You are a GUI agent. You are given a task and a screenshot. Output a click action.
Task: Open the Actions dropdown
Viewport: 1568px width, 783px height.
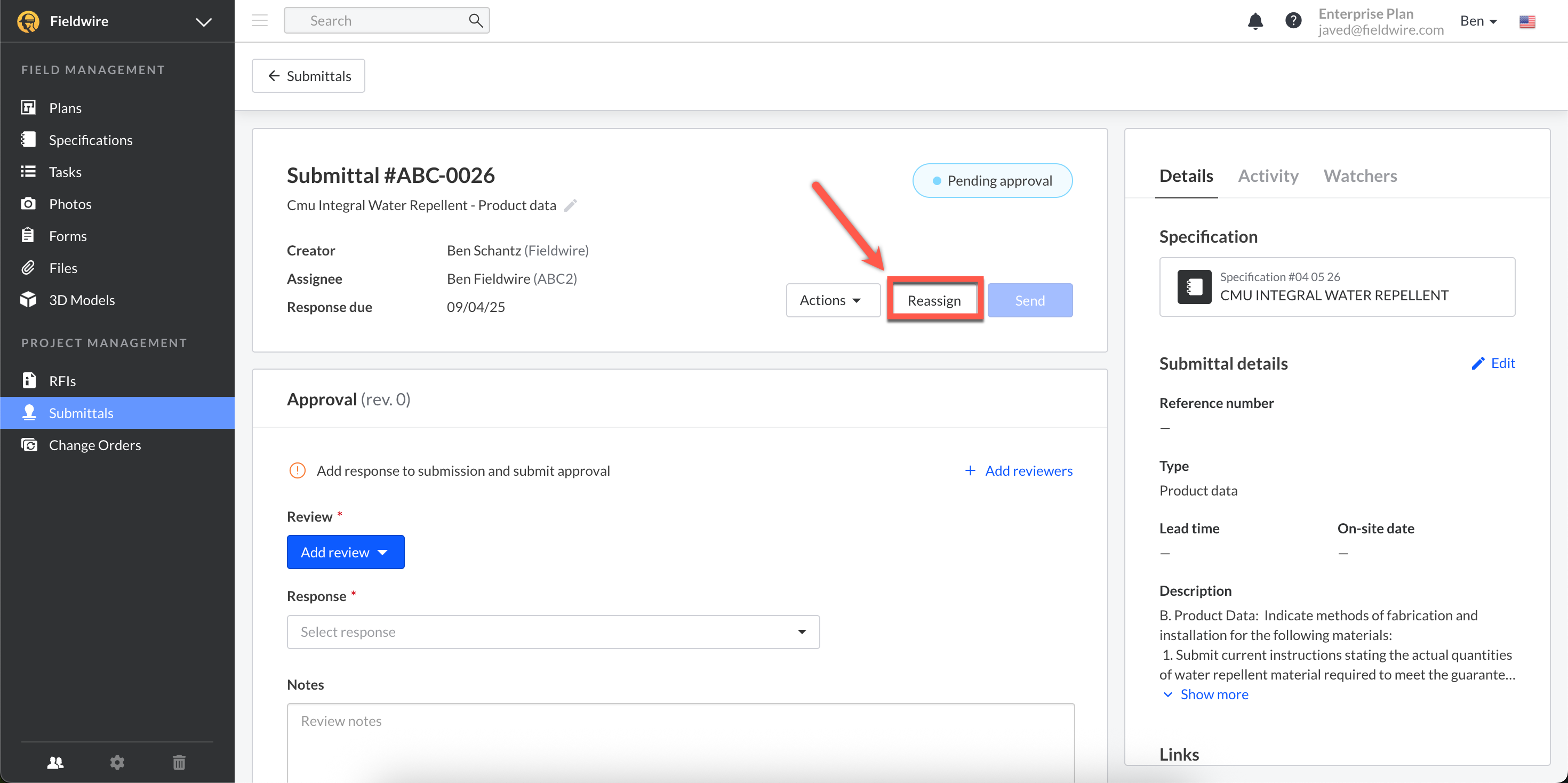(x=832, y=300)
